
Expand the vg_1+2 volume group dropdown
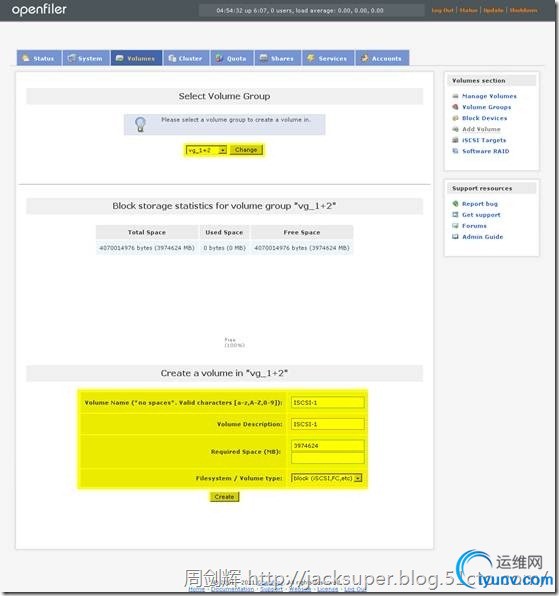(206, 150)
